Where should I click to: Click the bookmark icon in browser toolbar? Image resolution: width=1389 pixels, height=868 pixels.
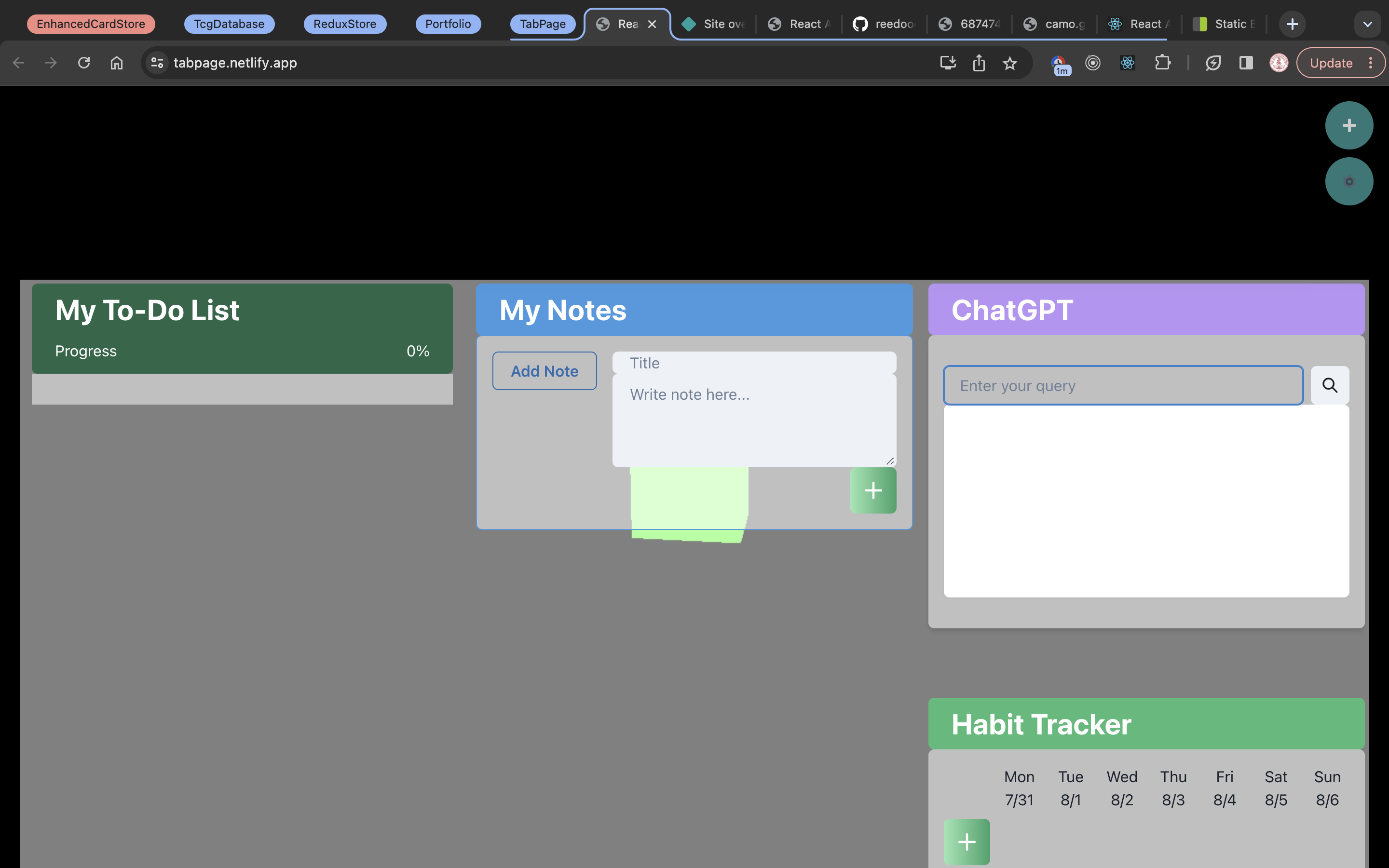[x=1010, y=62]
